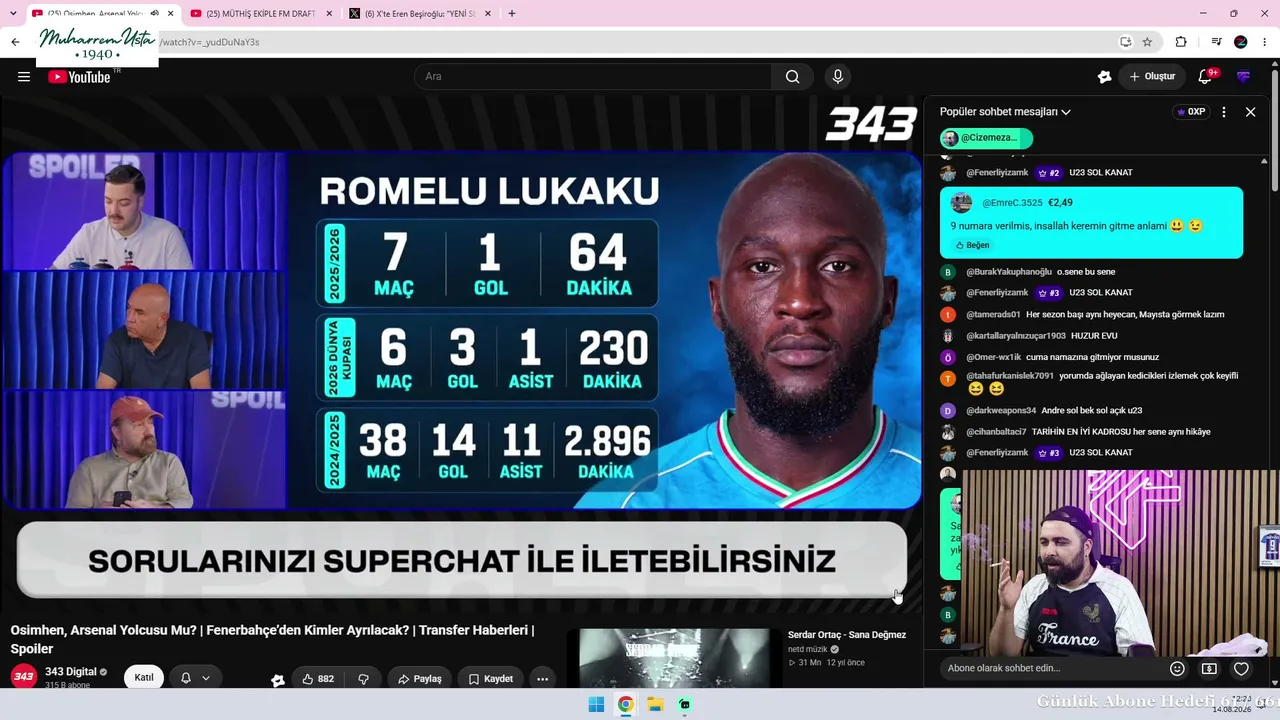This screenshot has width=1280, height=720.
Task: Click the install app icon in address bar
Action: point(1125,42)
